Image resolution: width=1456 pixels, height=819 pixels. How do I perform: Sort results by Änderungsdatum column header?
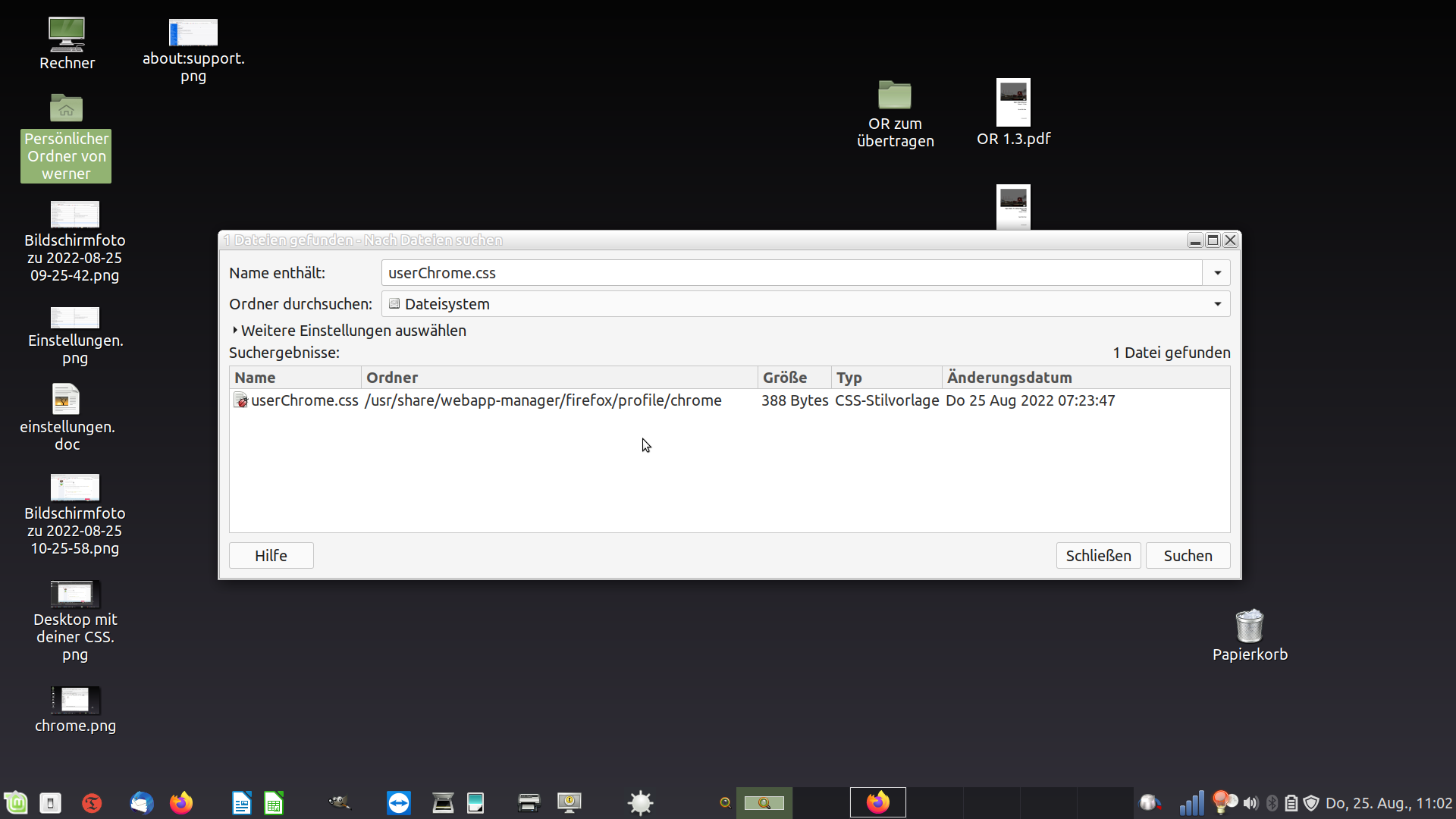point(1009,378)
